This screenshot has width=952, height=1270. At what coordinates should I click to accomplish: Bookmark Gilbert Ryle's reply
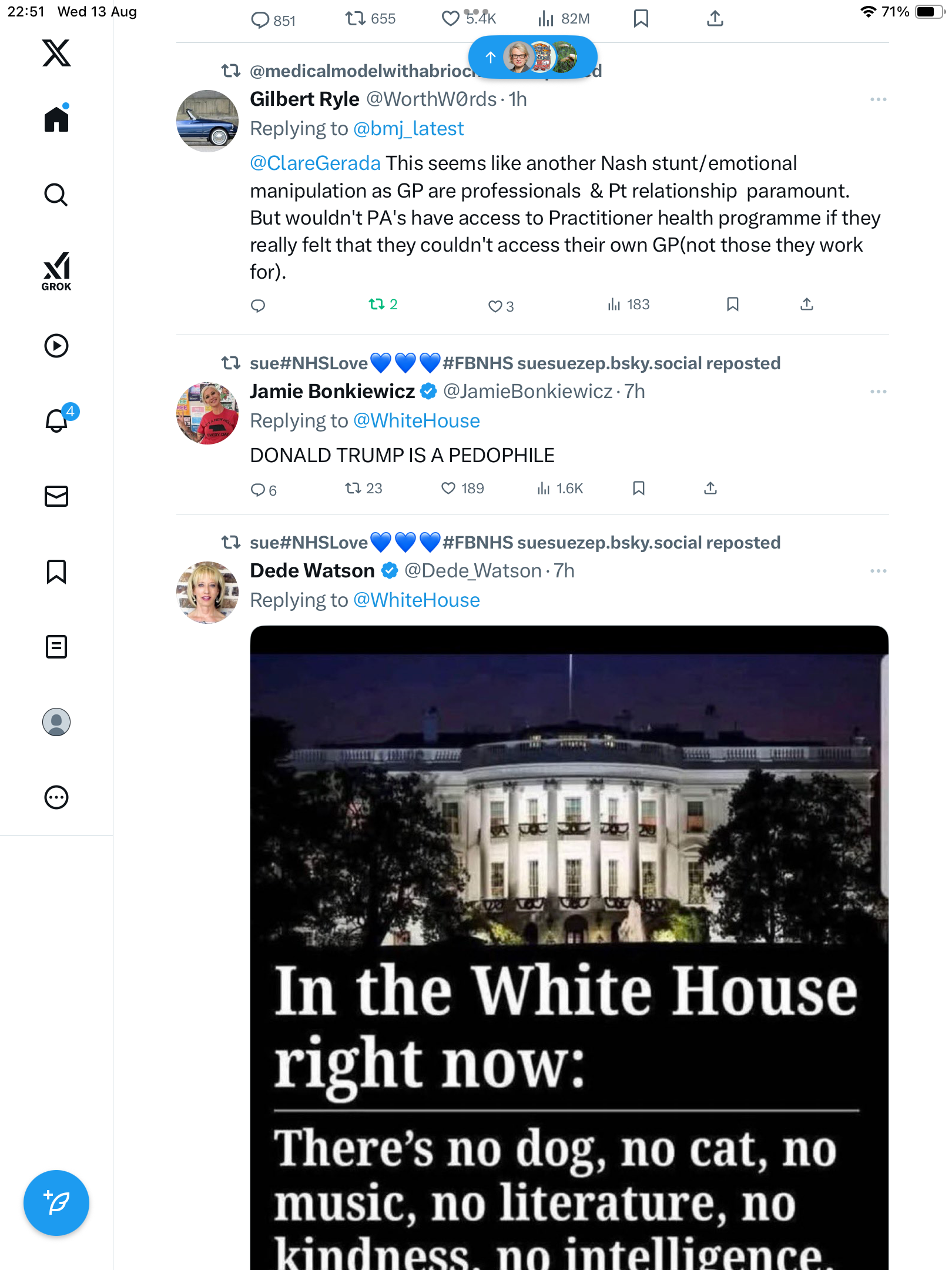point(732,305)
